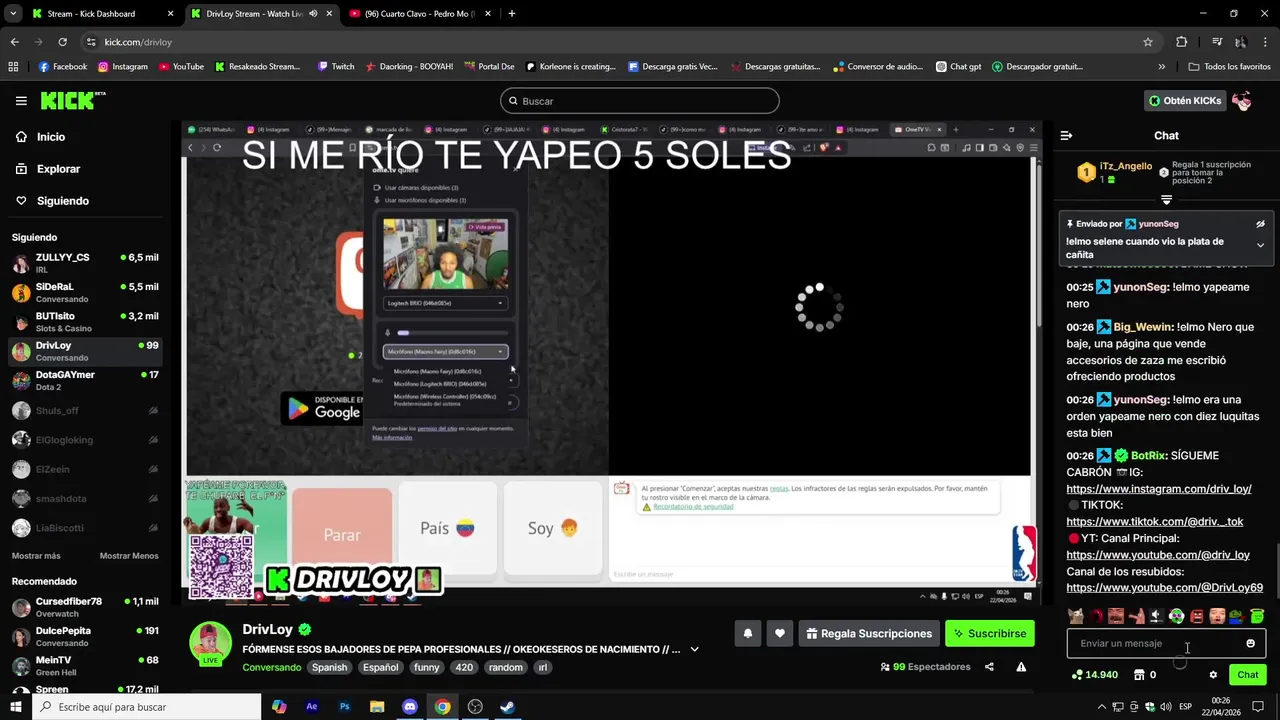Screen dimensions: 1280x720
Task: Open the user profile avatar menu
Action: 1242,101
